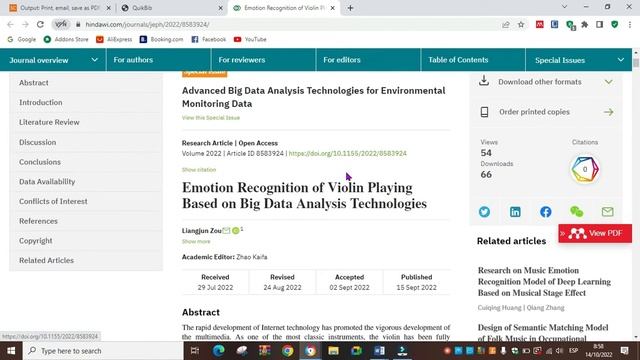Screen dimensions: 640x360
Task: Open YouTube bookmark
Action: pos(250,39)
